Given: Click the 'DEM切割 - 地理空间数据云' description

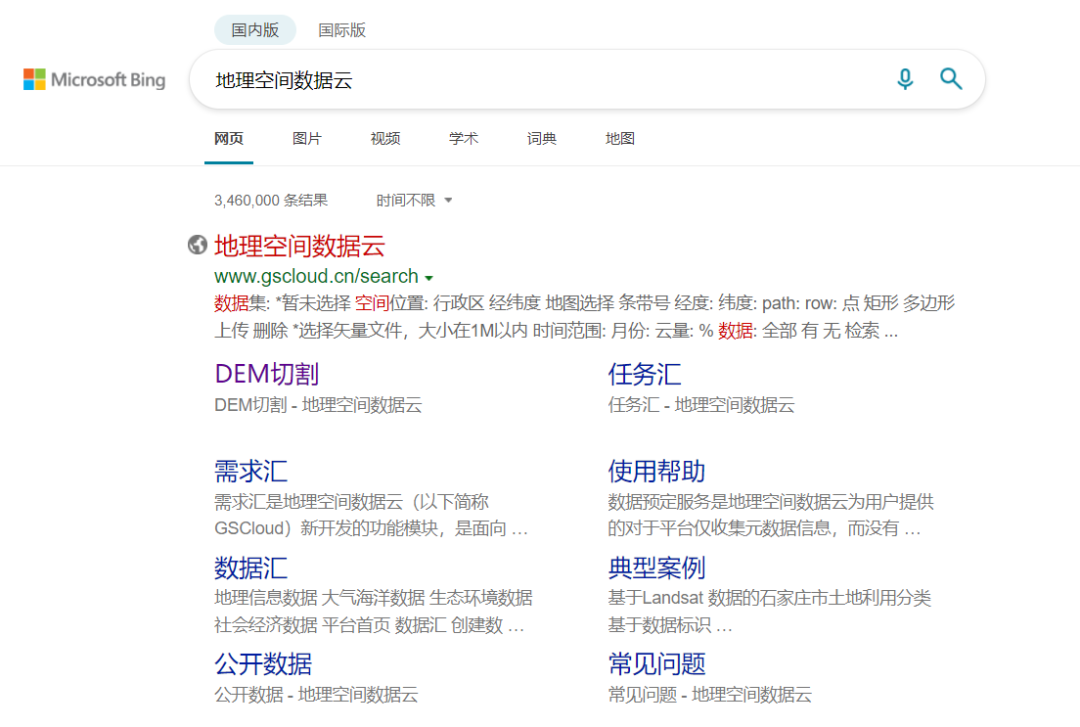Looking at the screenshot, I should click(x=318, y=405).
